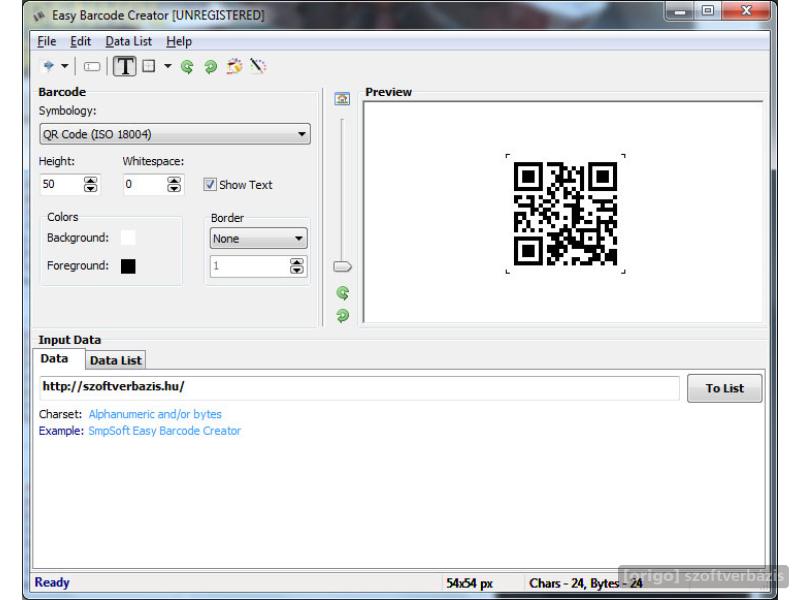Open the Symbology dropdown showing QR Code

coord(174,134)
